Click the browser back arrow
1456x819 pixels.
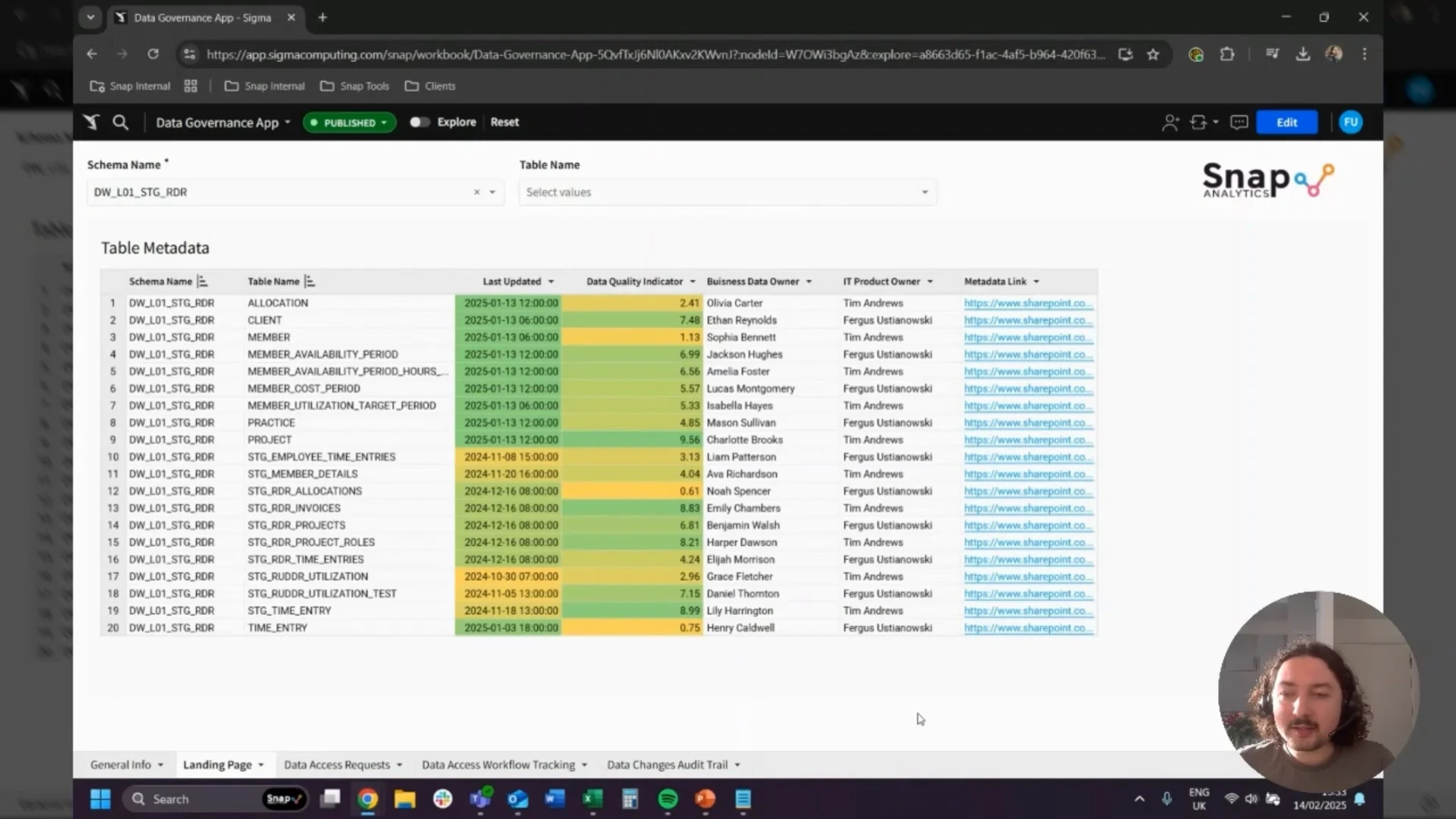pyautogui.click(x=91, y=54)
